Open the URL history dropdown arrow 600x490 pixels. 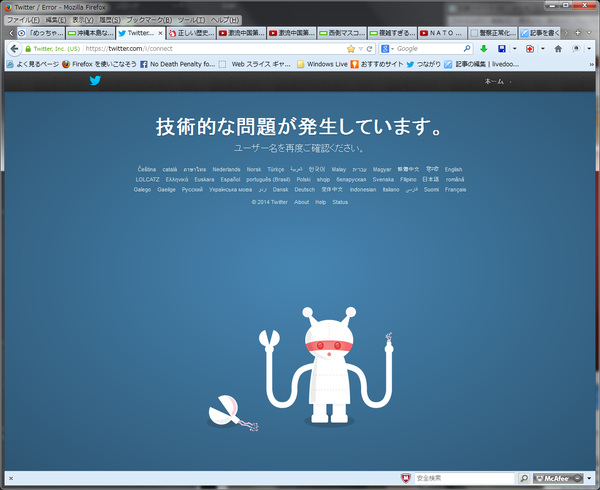360,49
